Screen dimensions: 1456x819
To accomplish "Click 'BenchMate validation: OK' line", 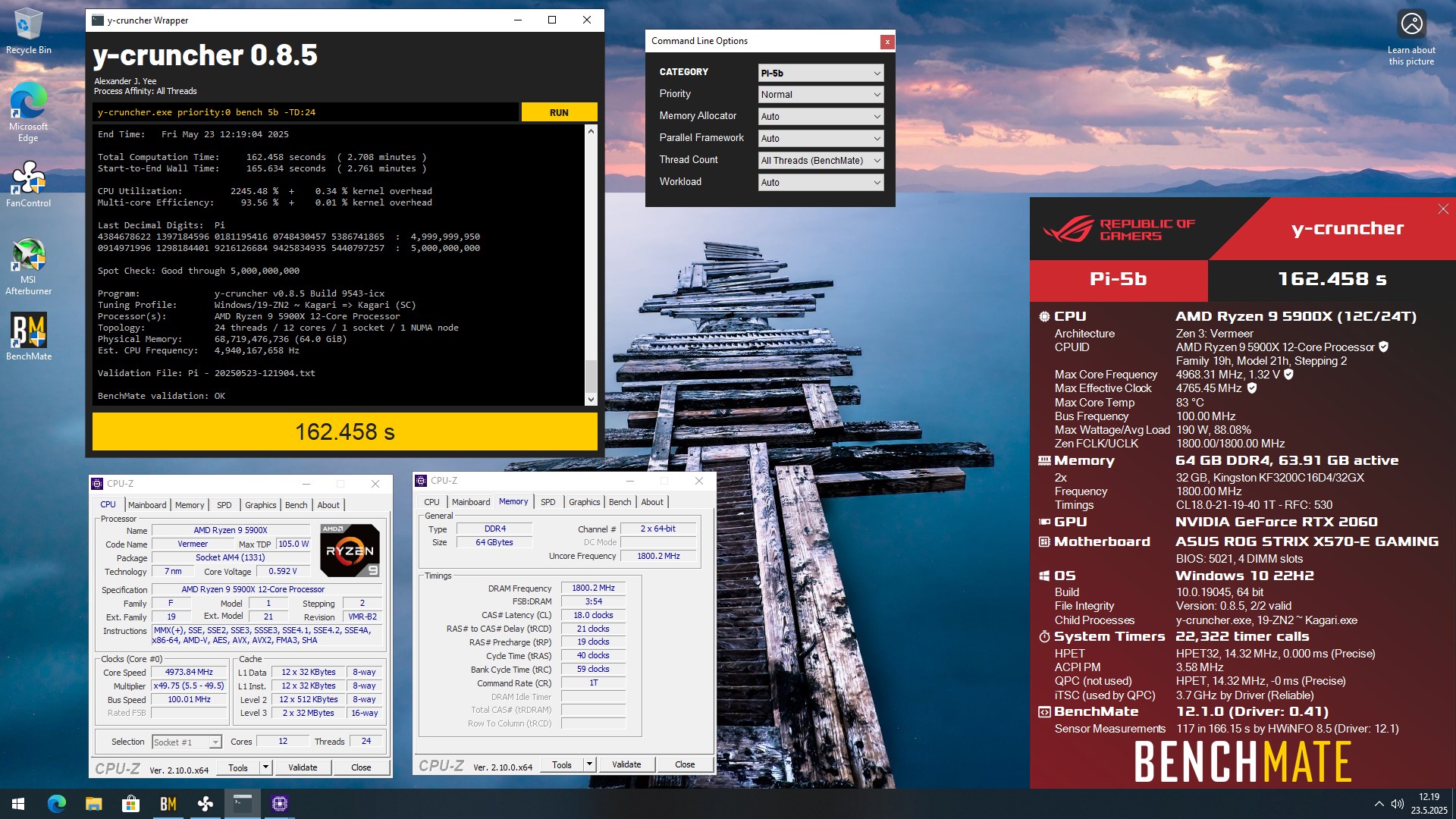I will coord(162,396).
